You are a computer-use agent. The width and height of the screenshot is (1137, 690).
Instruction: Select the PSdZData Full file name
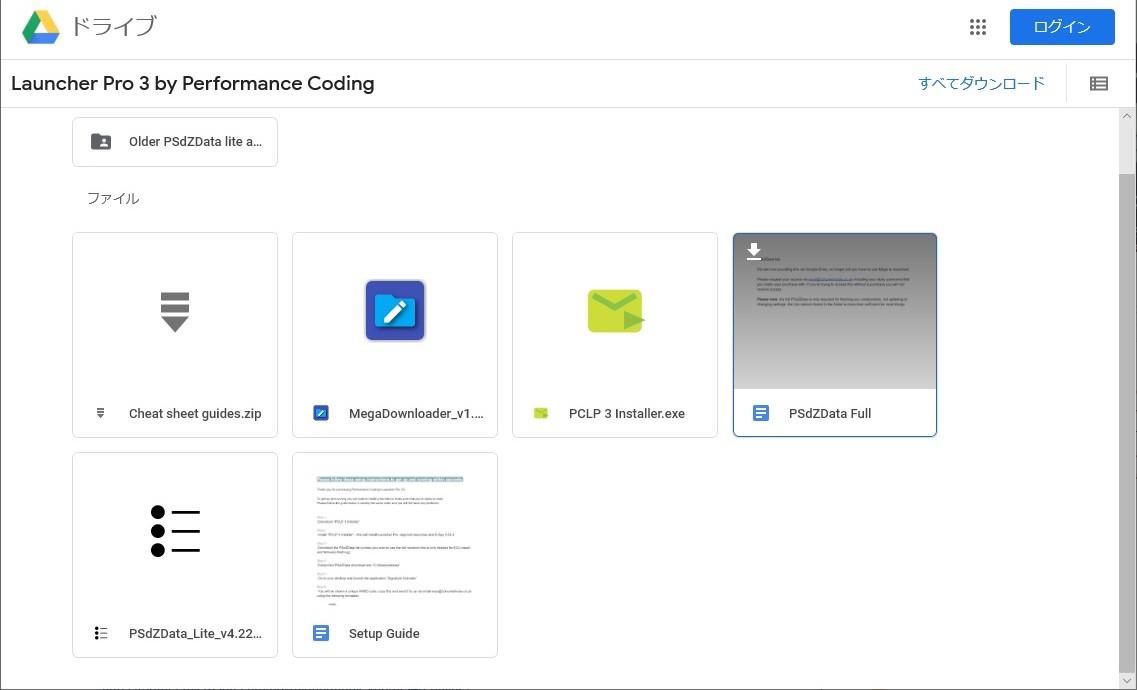point(830,414)
